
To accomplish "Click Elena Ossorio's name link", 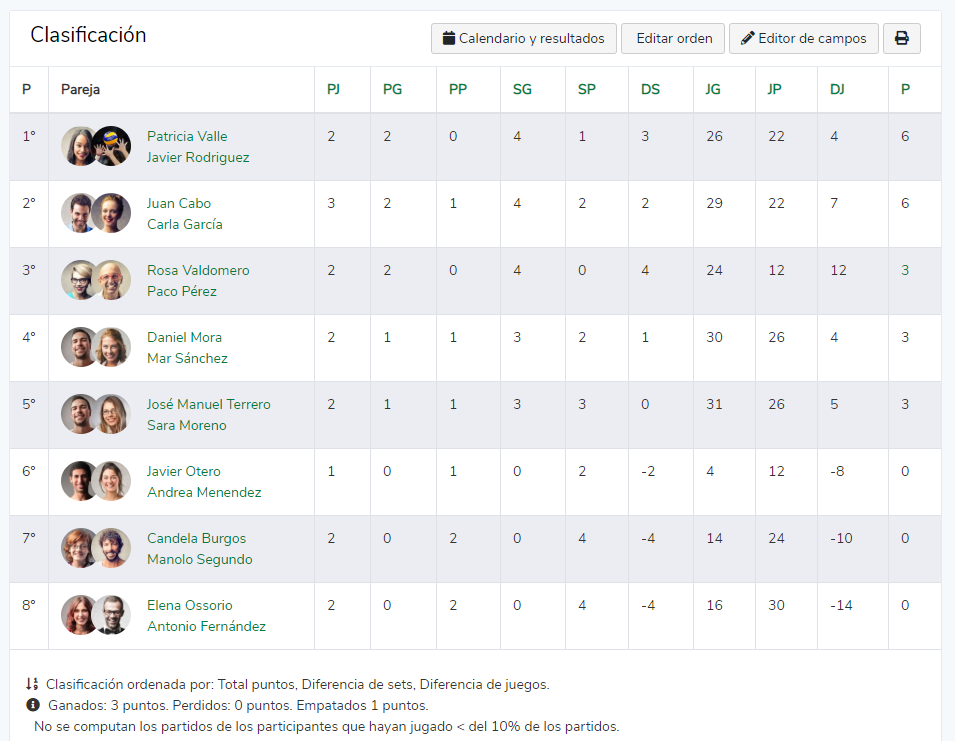I will coord(189,605).
